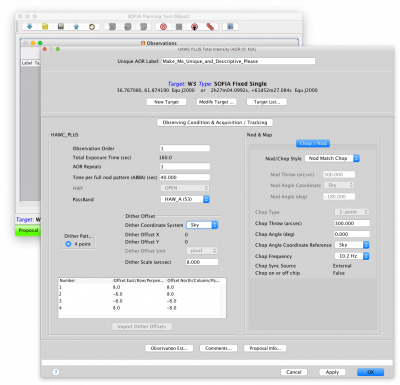The width and height of the screenshot is (400, 385).
Task: Click the Total Exposure Time value 160.0
Action: coord(166,157)
